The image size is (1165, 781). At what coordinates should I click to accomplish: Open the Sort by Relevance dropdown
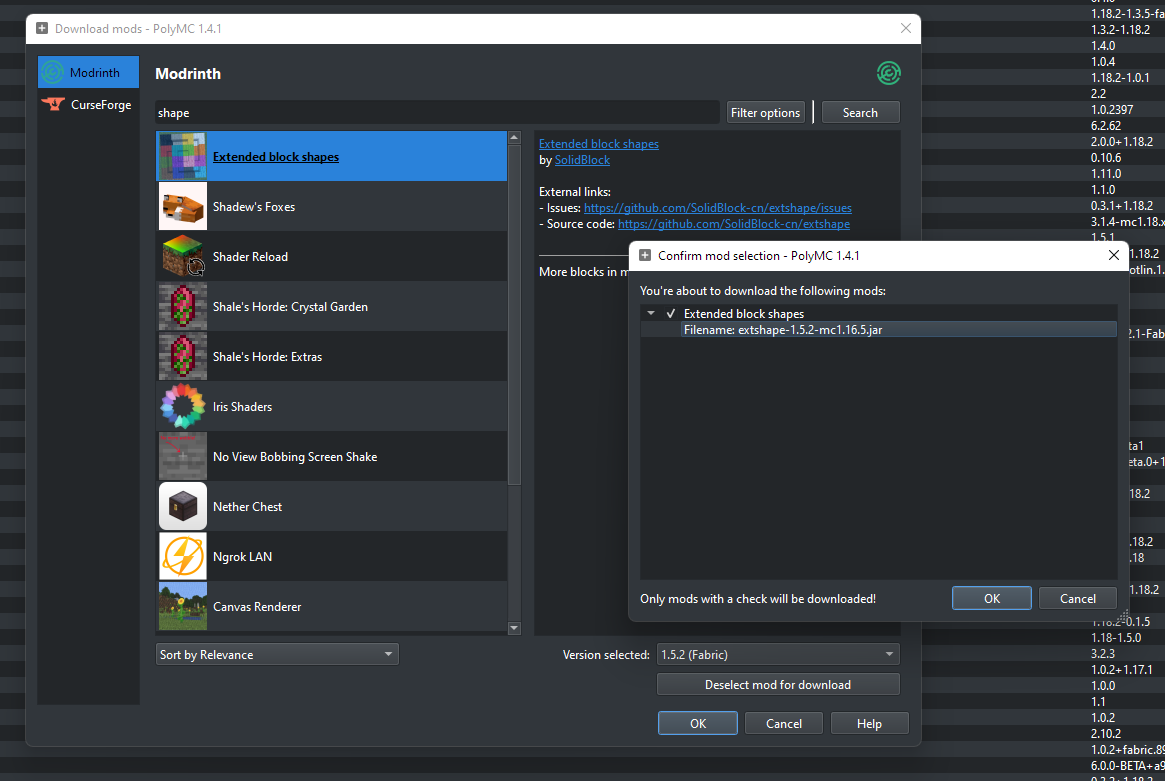277,654
